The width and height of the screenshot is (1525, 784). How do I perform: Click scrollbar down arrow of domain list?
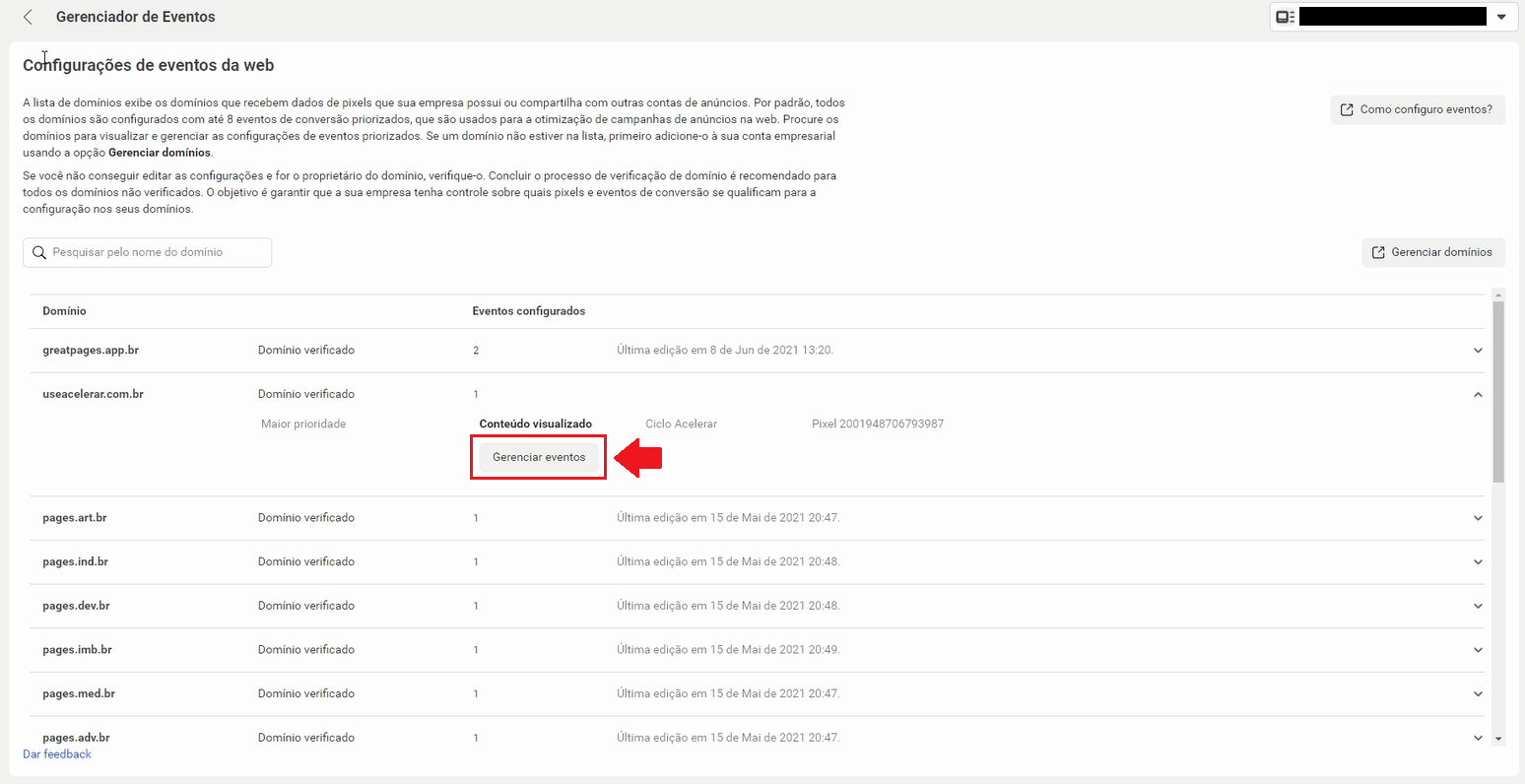point(1498,738)
